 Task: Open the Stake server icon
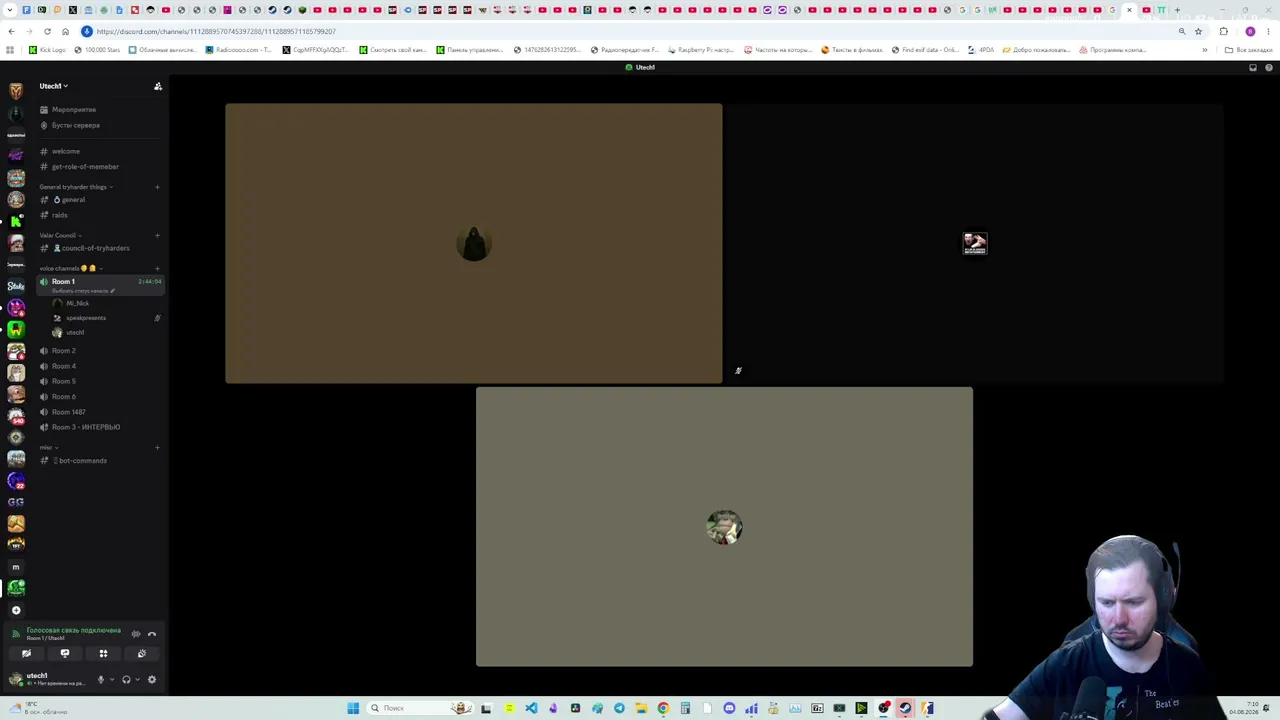tap(16, 286)
